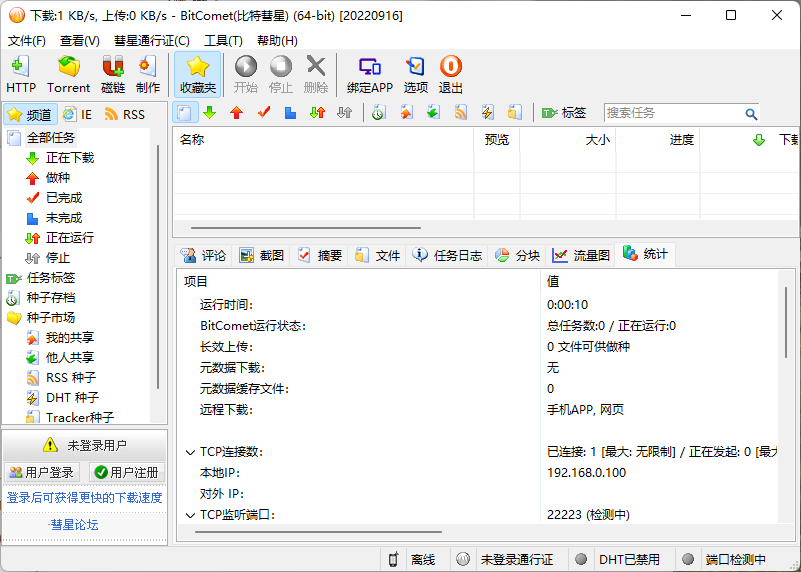
Task: Select 全部任务 in the tree
Action: tap(51, 138)
